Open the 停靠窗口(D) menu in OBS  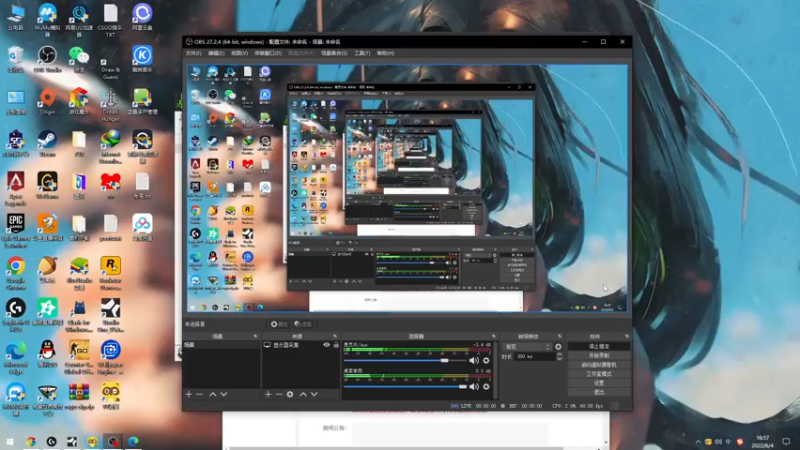[x=268, y=53]
